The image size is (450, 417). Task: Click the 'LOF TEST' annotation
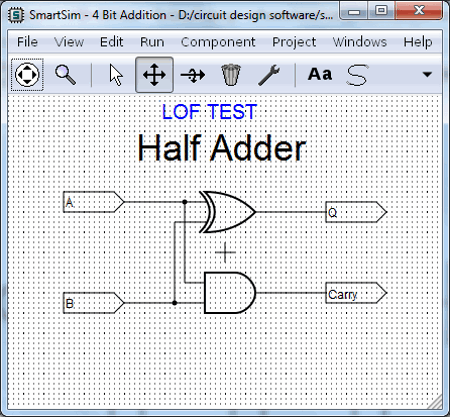pyautogui.click(x=209, y=112)
